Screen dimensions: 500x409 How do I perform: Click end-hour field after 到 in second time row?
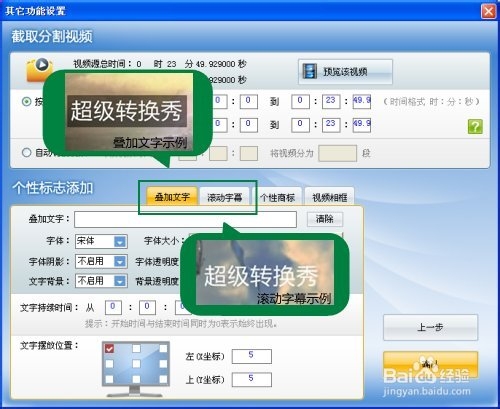(300, 125)
